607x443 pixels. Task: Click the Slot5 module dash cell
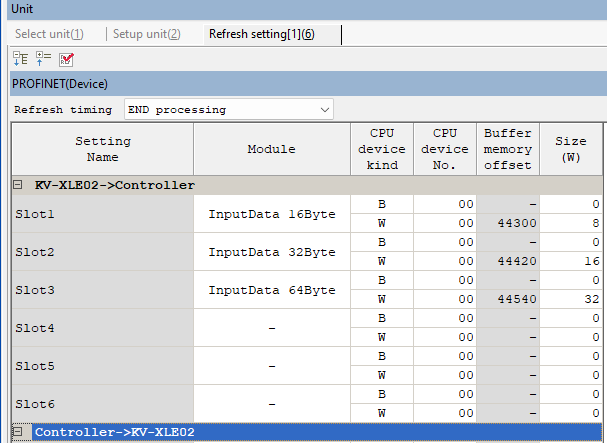click(x=272, y=366)
